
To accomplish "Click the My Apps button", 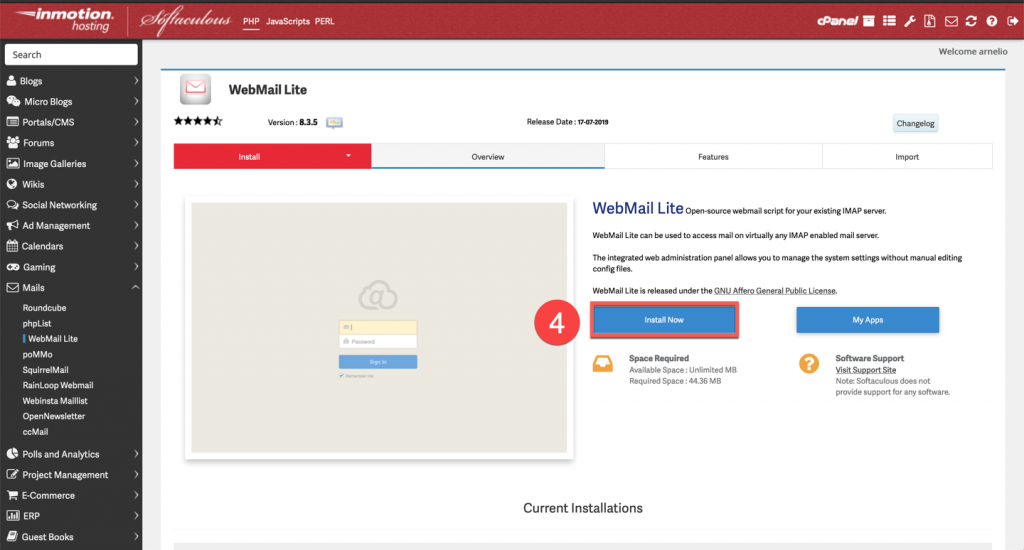I will click(x=867, y=319).
